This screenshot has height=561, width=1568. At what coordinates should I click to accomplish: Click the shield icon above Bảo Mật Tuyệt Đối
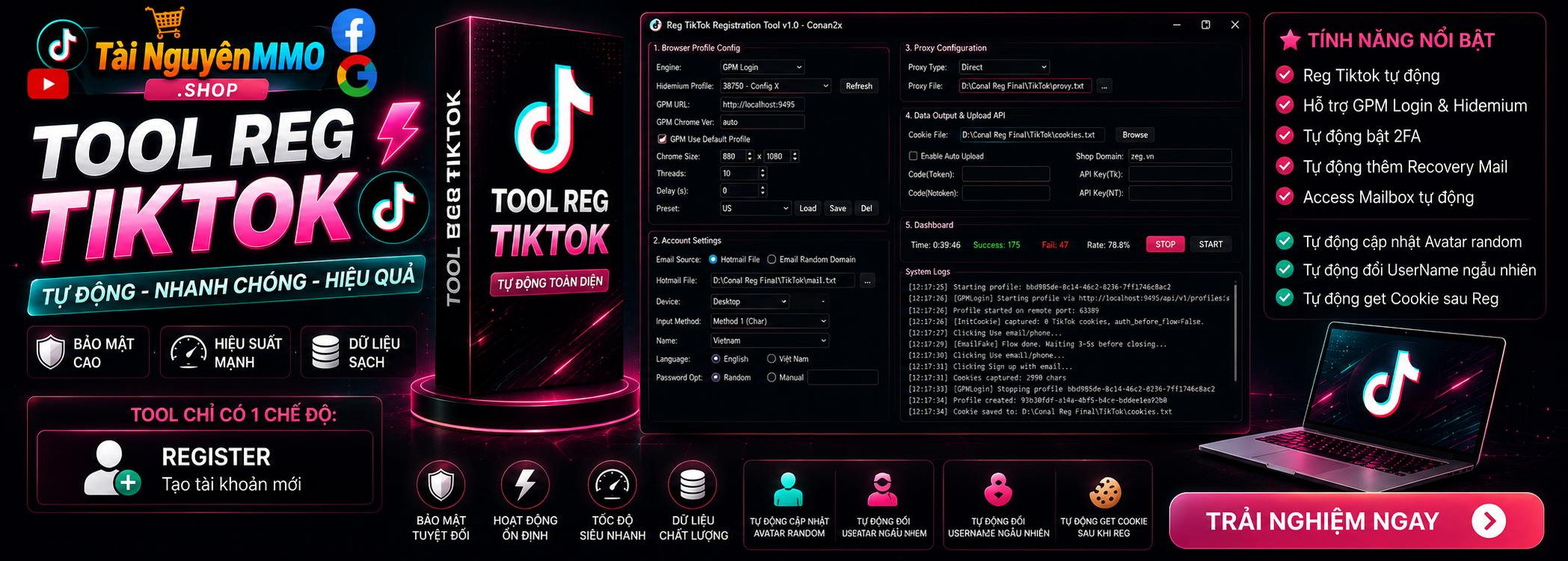[441, 485]
